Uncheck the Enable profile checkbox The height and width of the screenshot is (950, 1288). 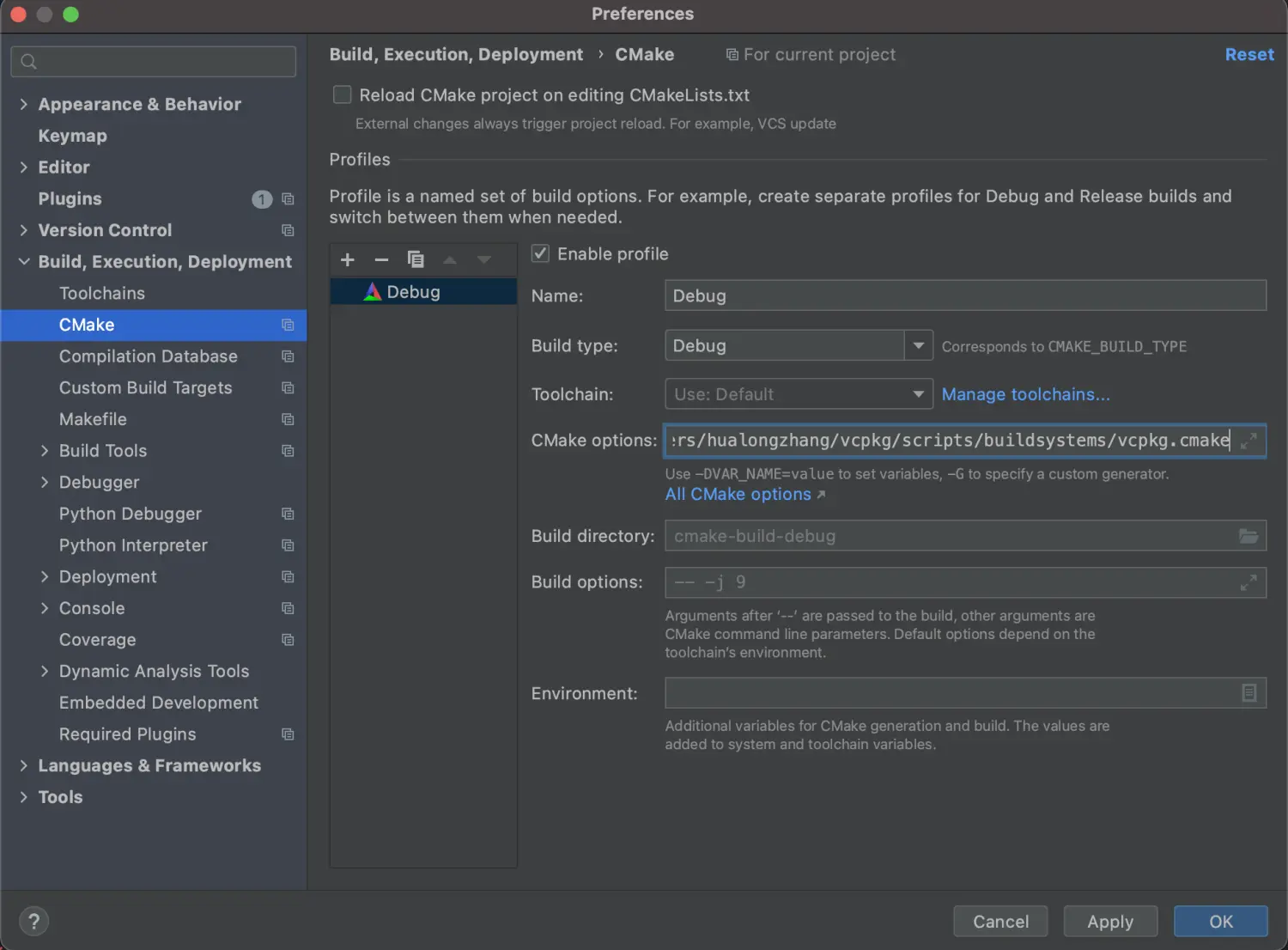(x=540, y=253)
